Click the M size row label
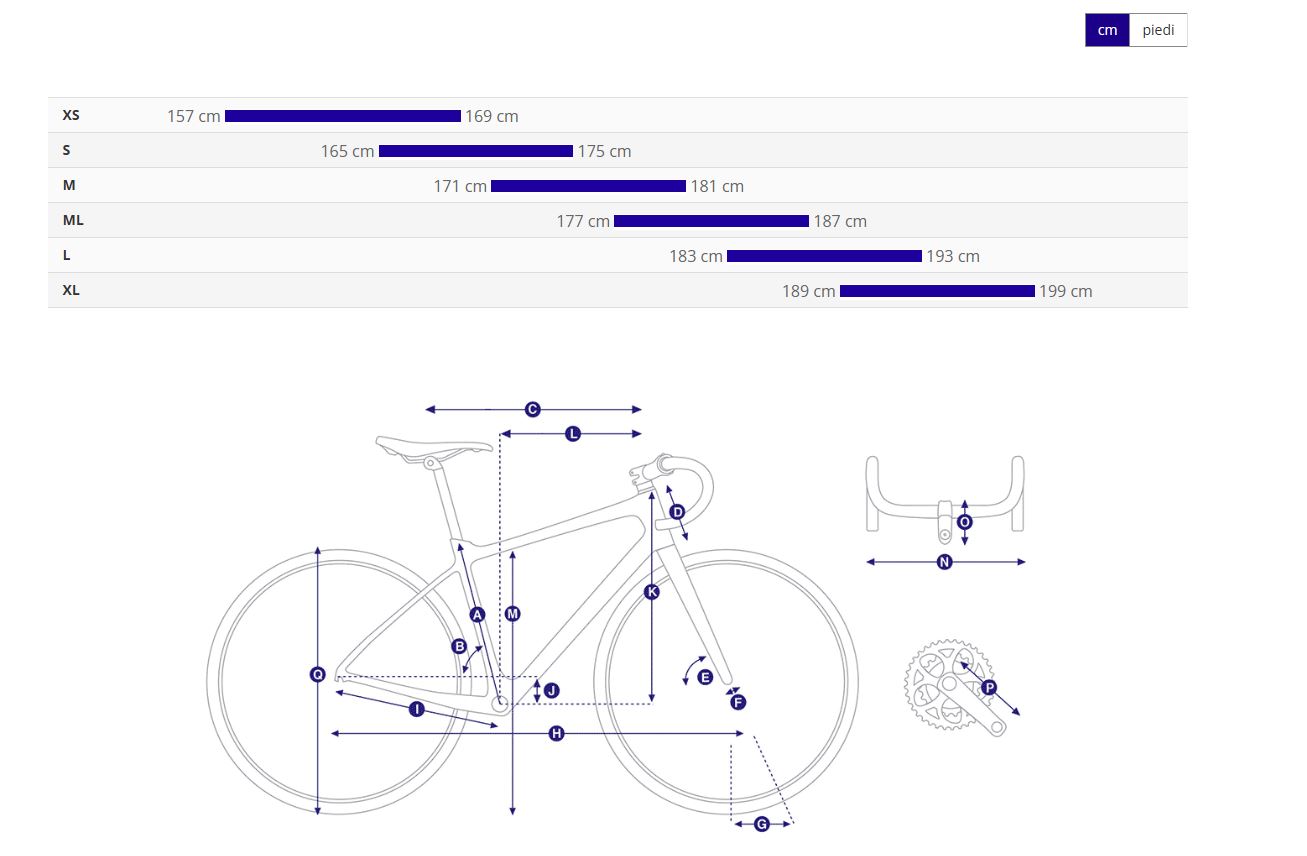The width and height of the screenshot is (1307, 856). coord(69,185)
